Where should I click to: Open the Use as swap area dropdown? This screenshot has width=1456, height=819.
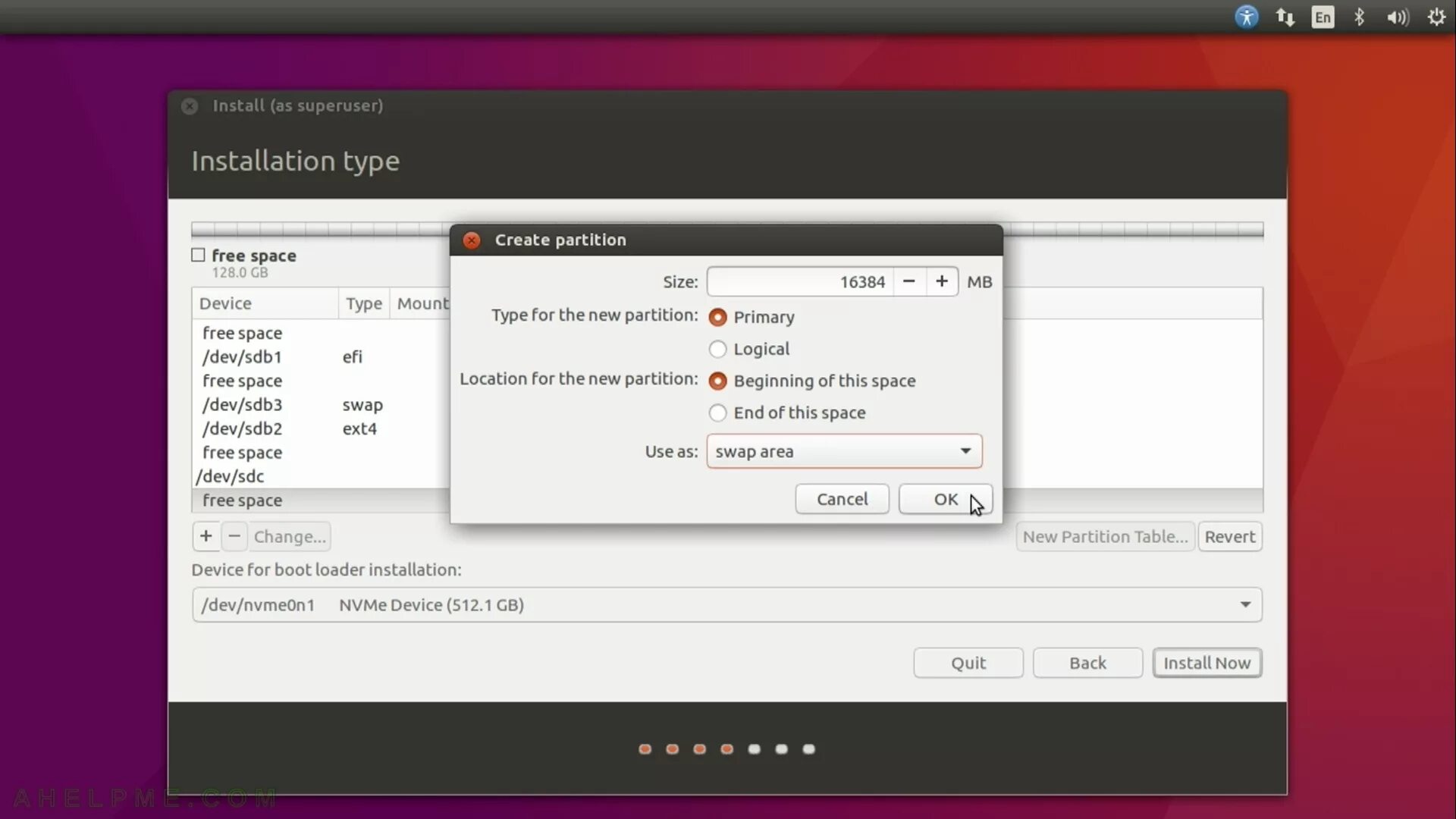tap(844, 451)
